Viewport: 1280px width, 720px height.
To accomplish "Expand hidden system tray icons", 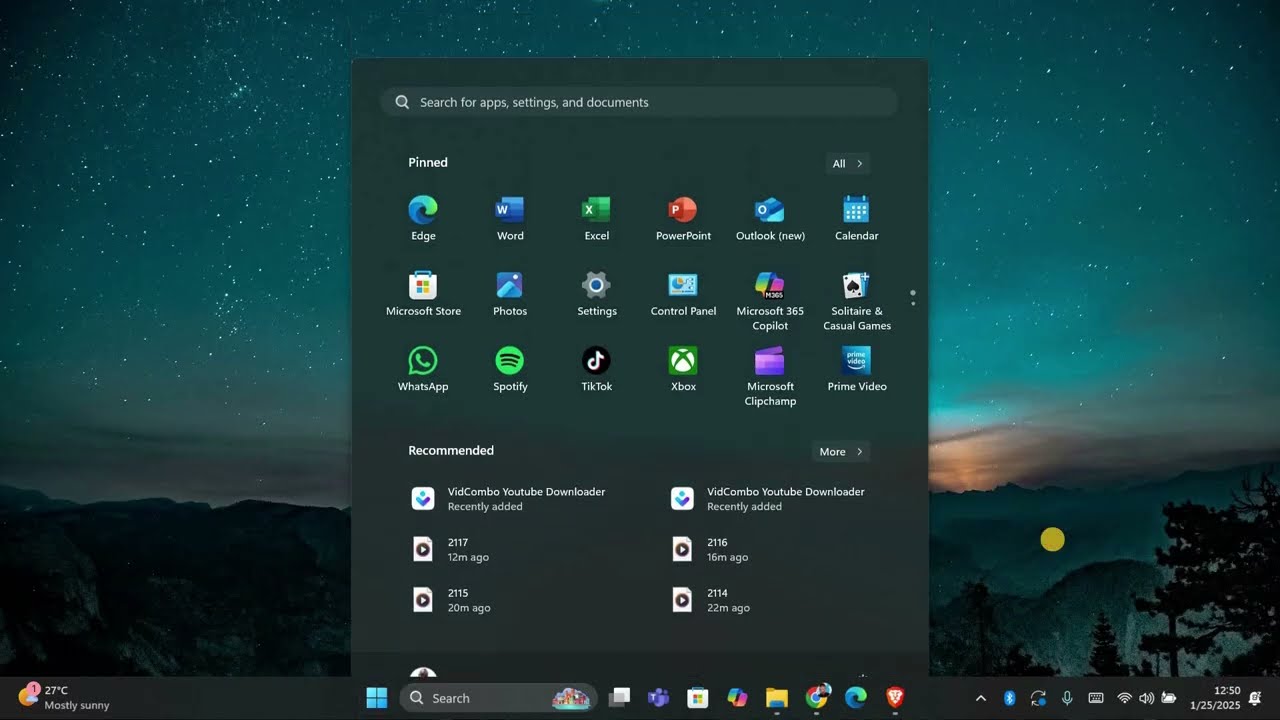I will click(x=981, y=698).
